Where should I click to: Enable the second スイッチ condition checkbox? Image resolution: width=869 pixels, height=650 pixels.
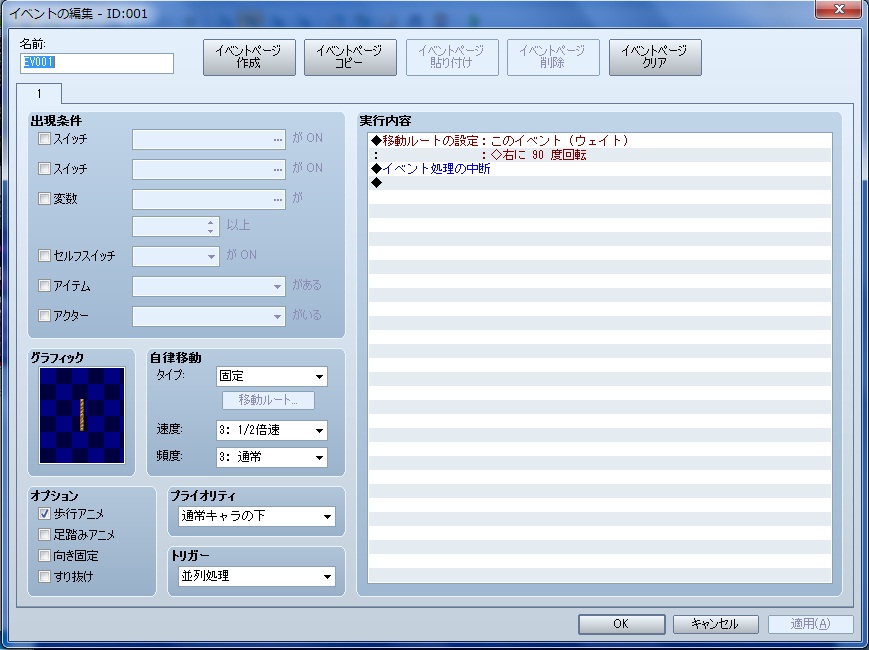point(44,168)
